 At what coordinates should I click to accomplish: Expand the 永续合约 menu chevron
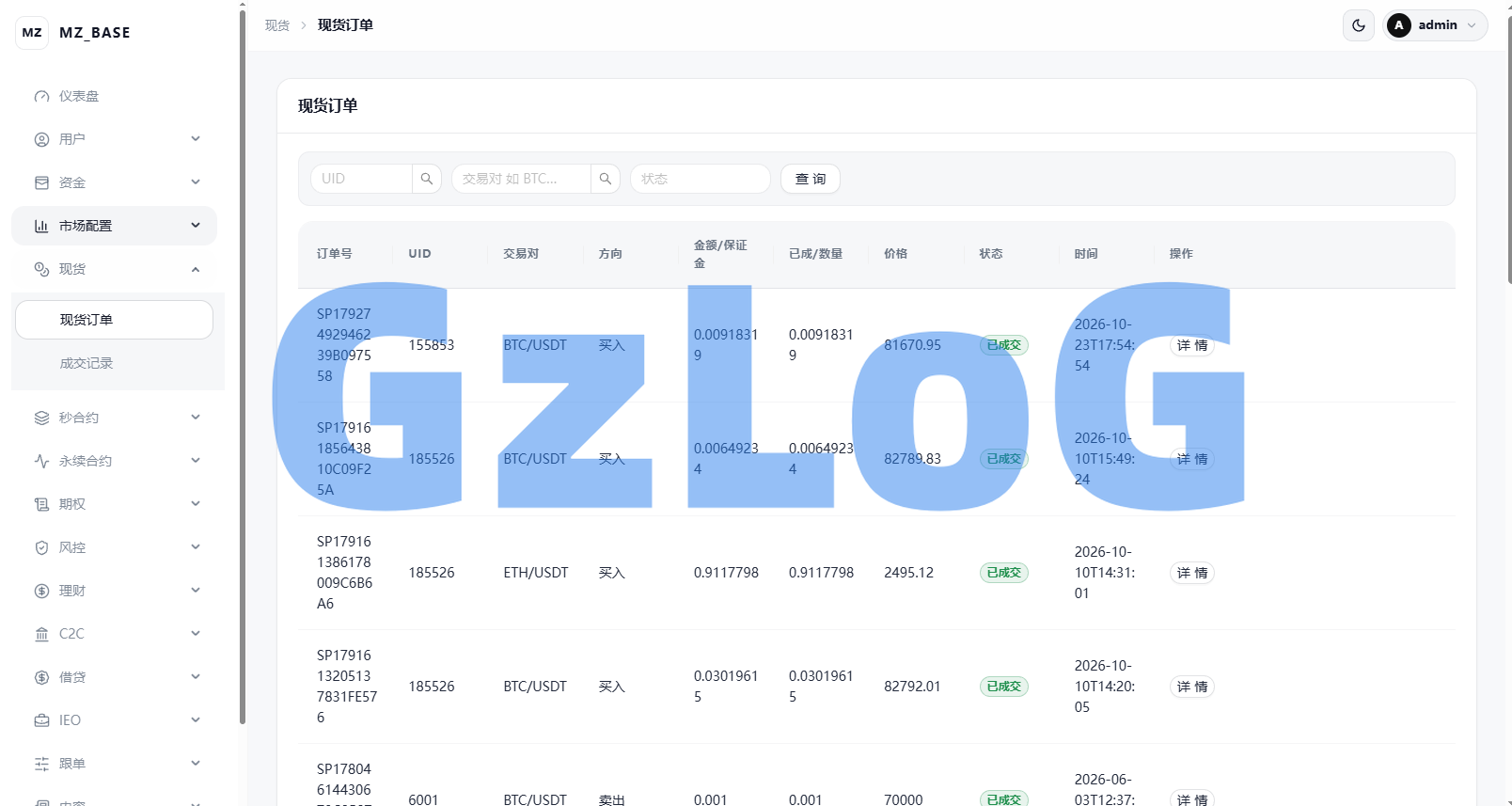pos(196,461)
